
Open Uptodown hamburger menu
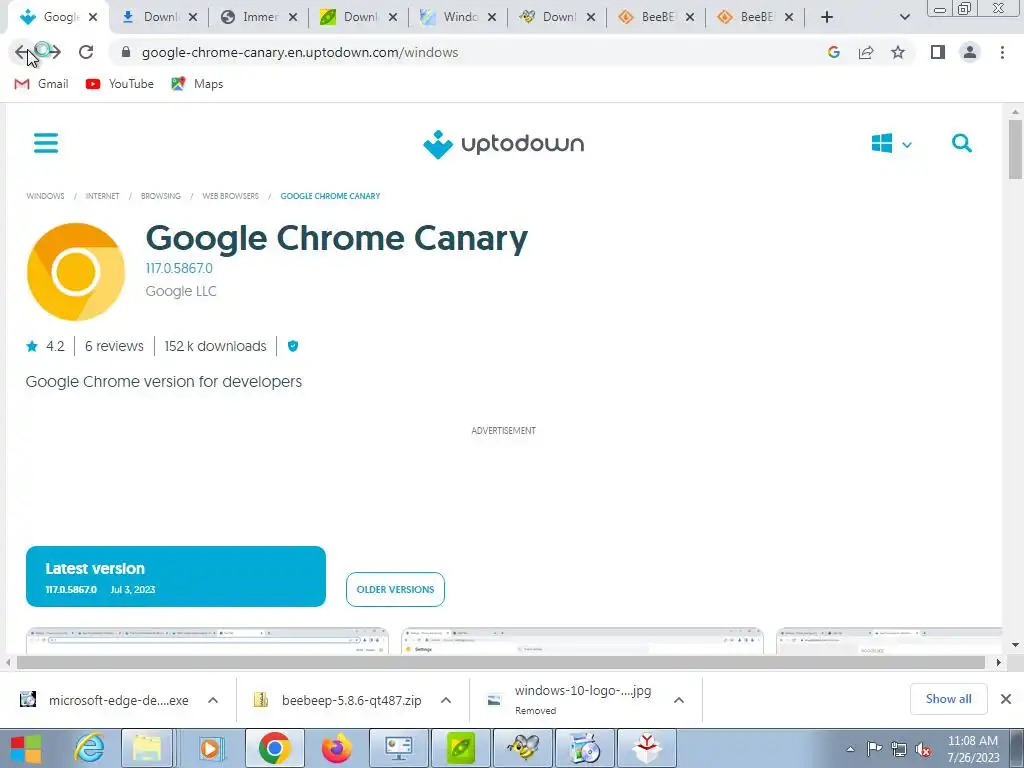coord(46,143)
